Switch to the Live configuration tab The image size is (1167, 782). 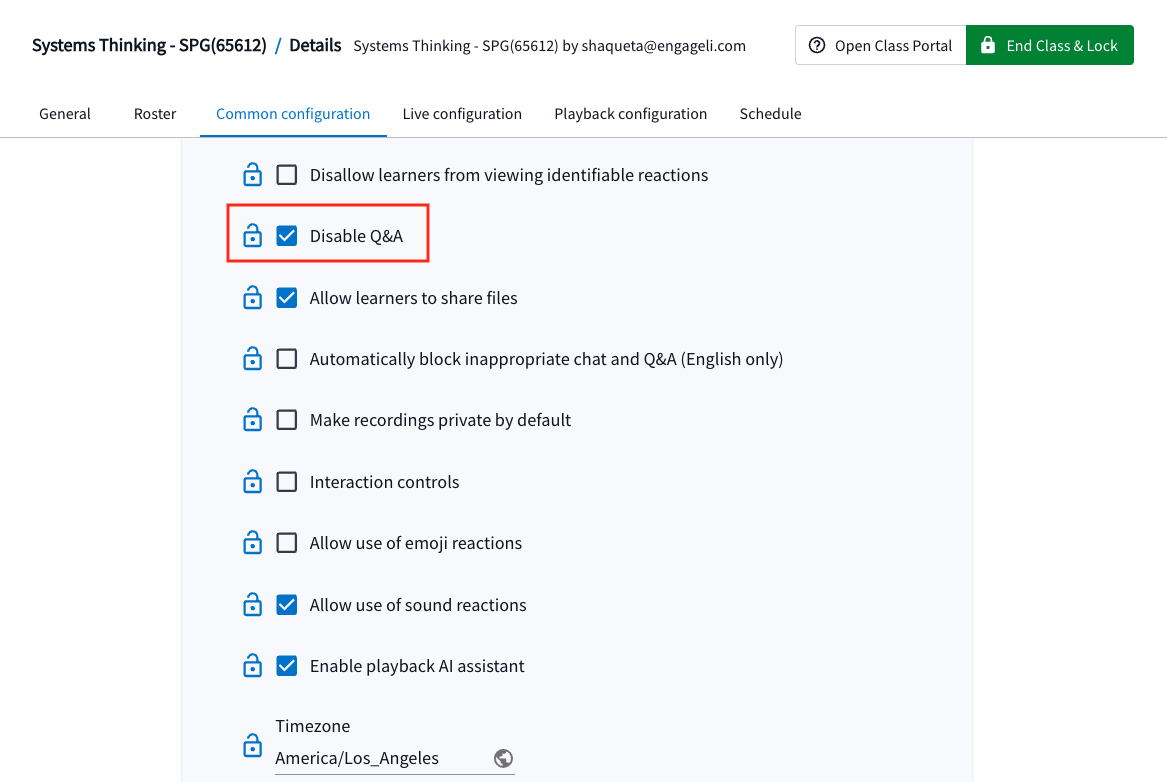(x=462, y=114)
